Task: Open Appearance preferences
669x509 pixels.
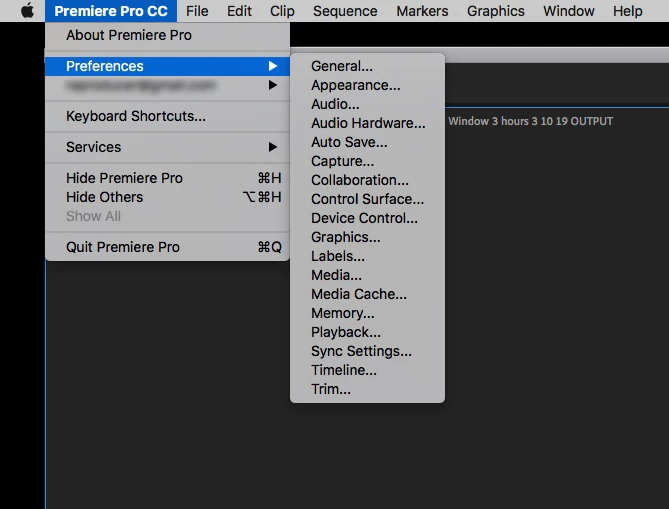Action: (367, 85)
